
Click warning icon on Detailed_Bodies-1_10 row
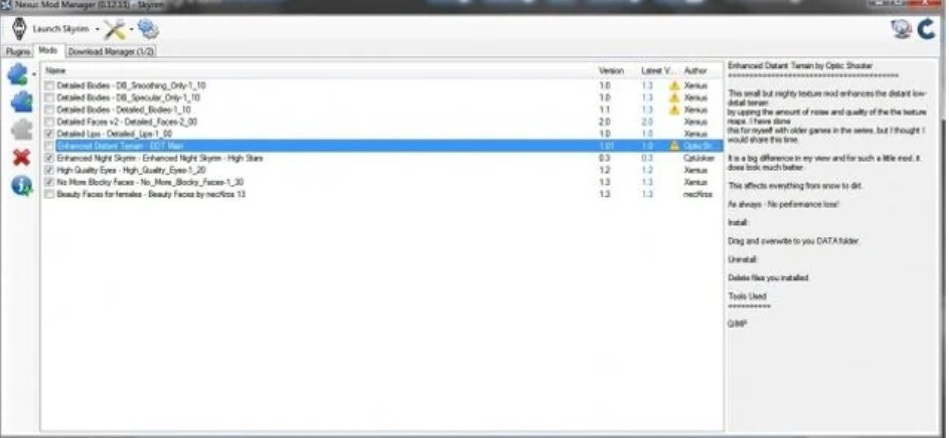pyautogui.click(x=674, y=110)
